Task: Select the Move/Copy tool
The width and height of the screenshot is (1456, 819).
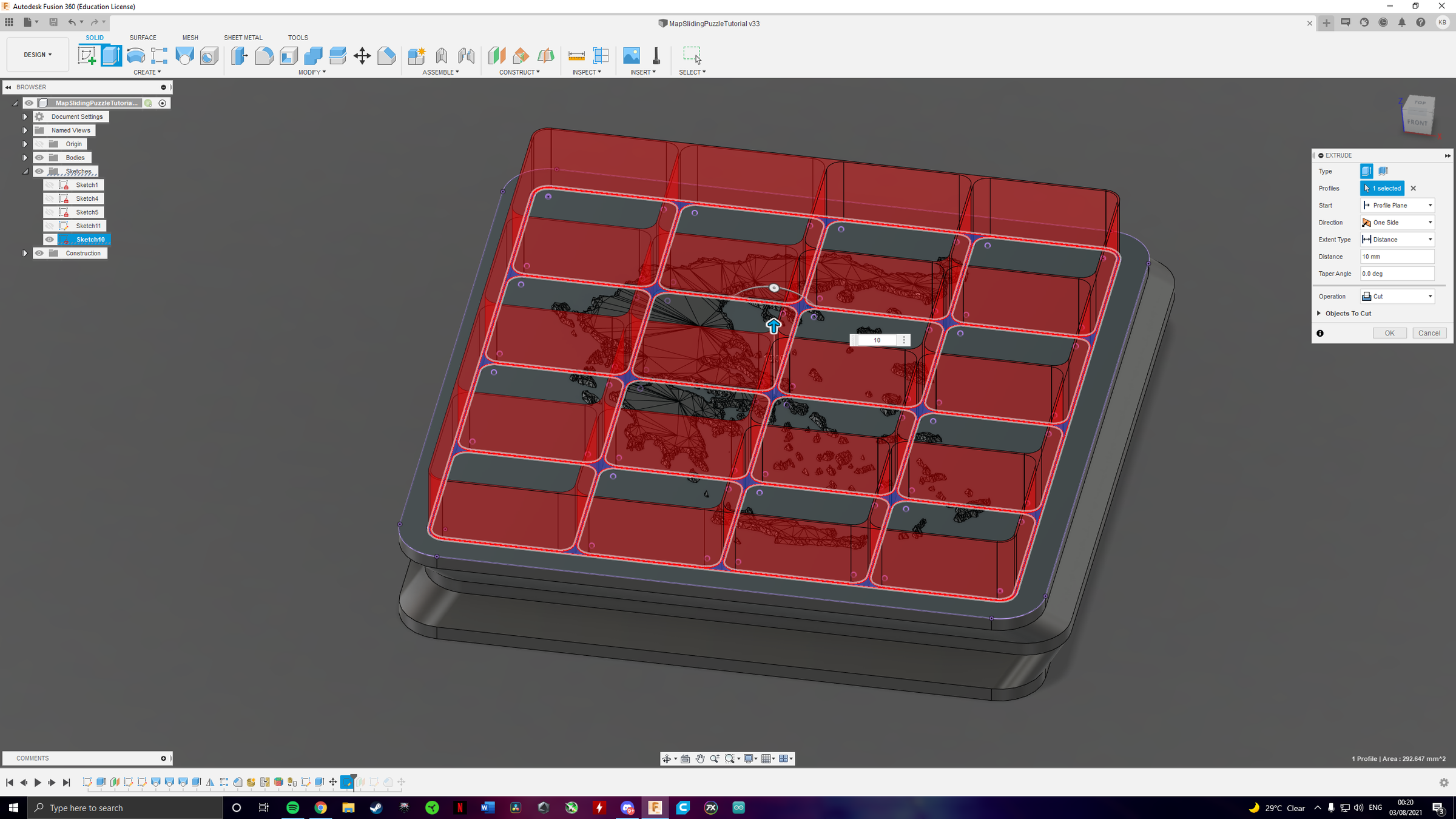Action: [362, 55]
